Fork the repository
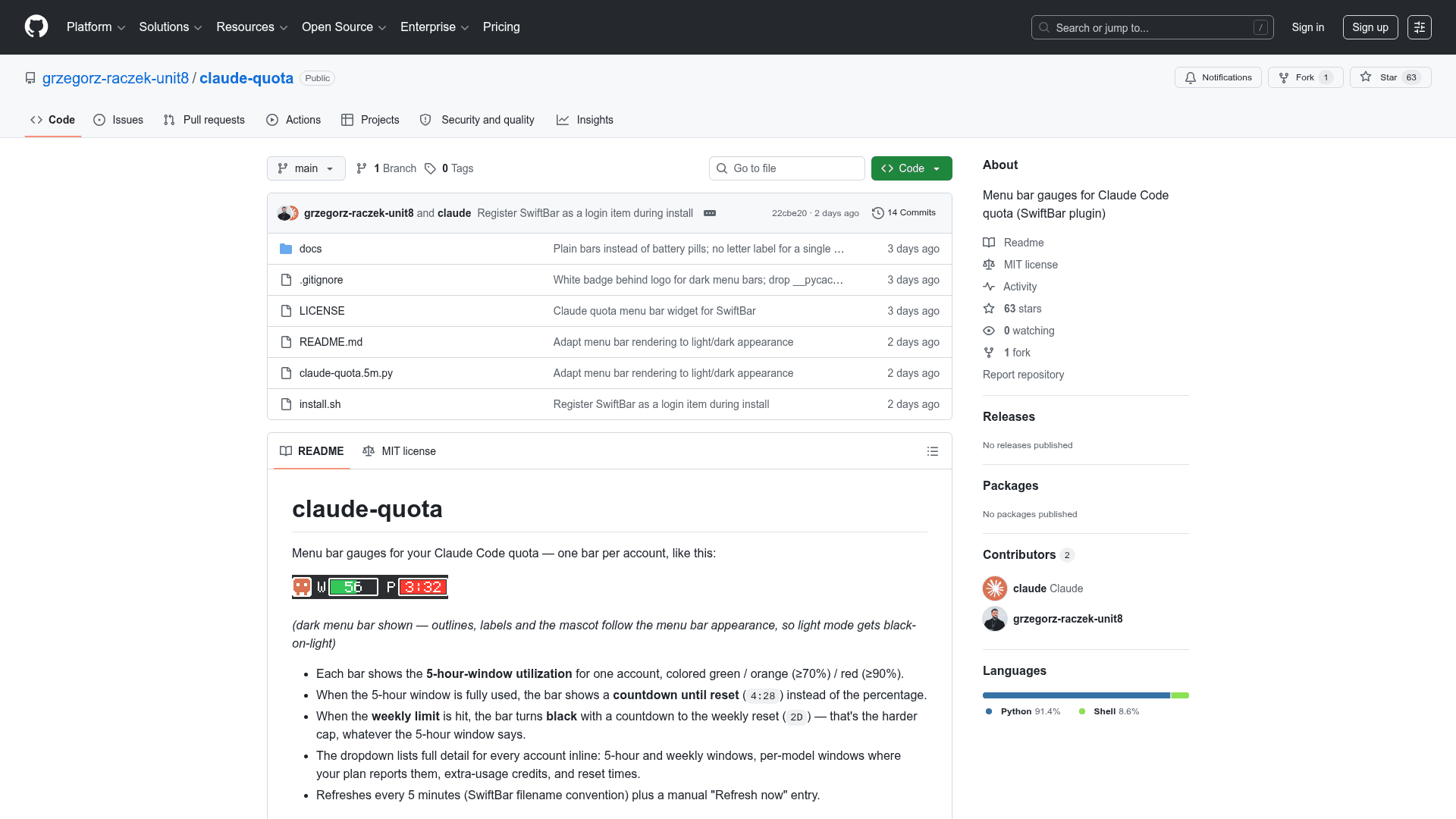Screen dimensions: 1456x819 click(1305, 77)
